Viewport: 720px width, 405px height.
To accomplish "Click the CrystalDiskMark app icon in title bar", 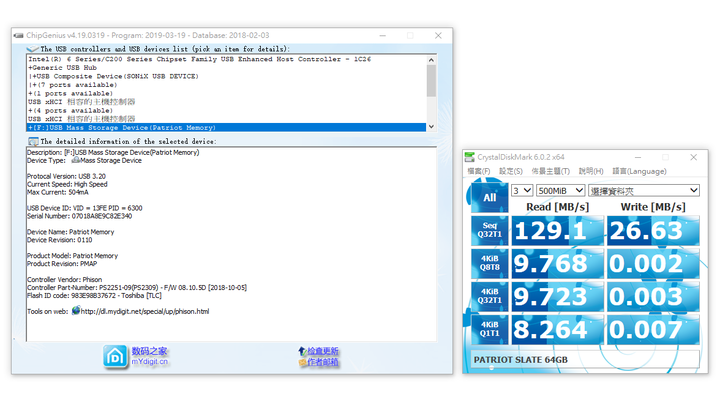I will pyautogui.click(x=469, y=157).
